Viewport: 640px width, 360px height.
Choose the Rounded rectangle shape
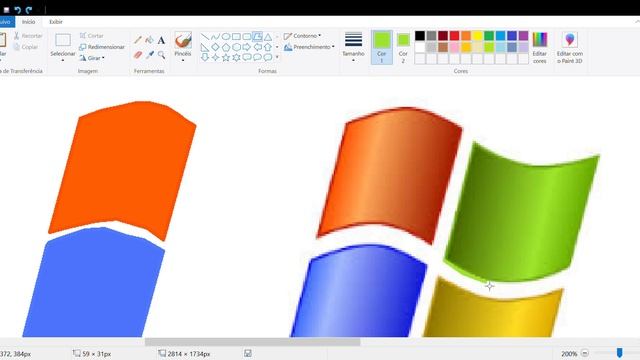pos(247,37)
